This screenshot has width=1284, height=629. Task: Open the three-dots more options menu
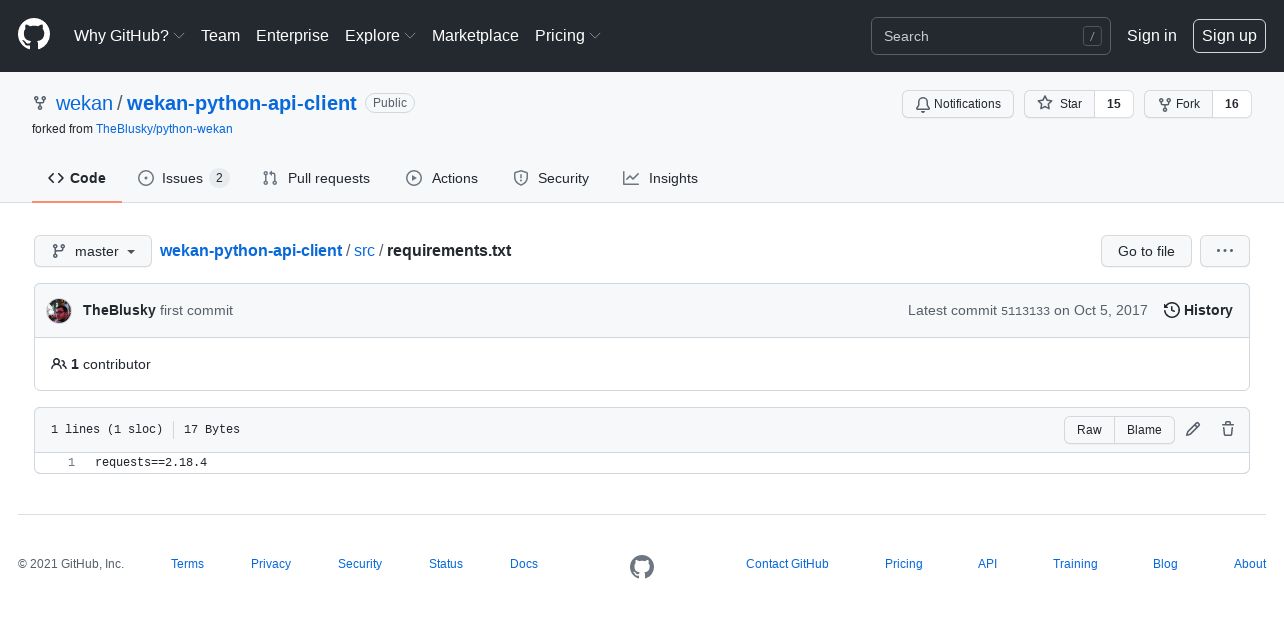[x=1225, y=251]
